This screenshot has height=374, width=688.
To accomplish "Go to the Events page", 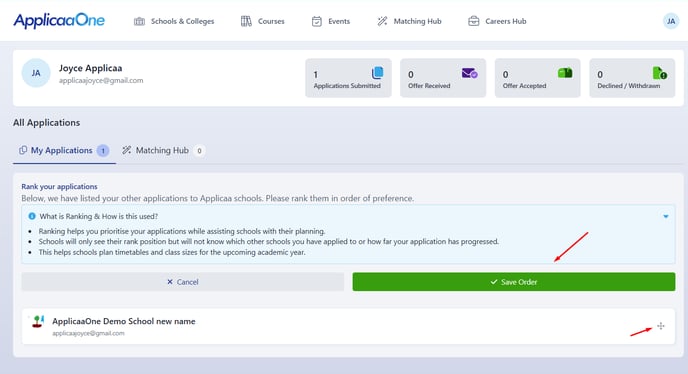I will point(330,21).
